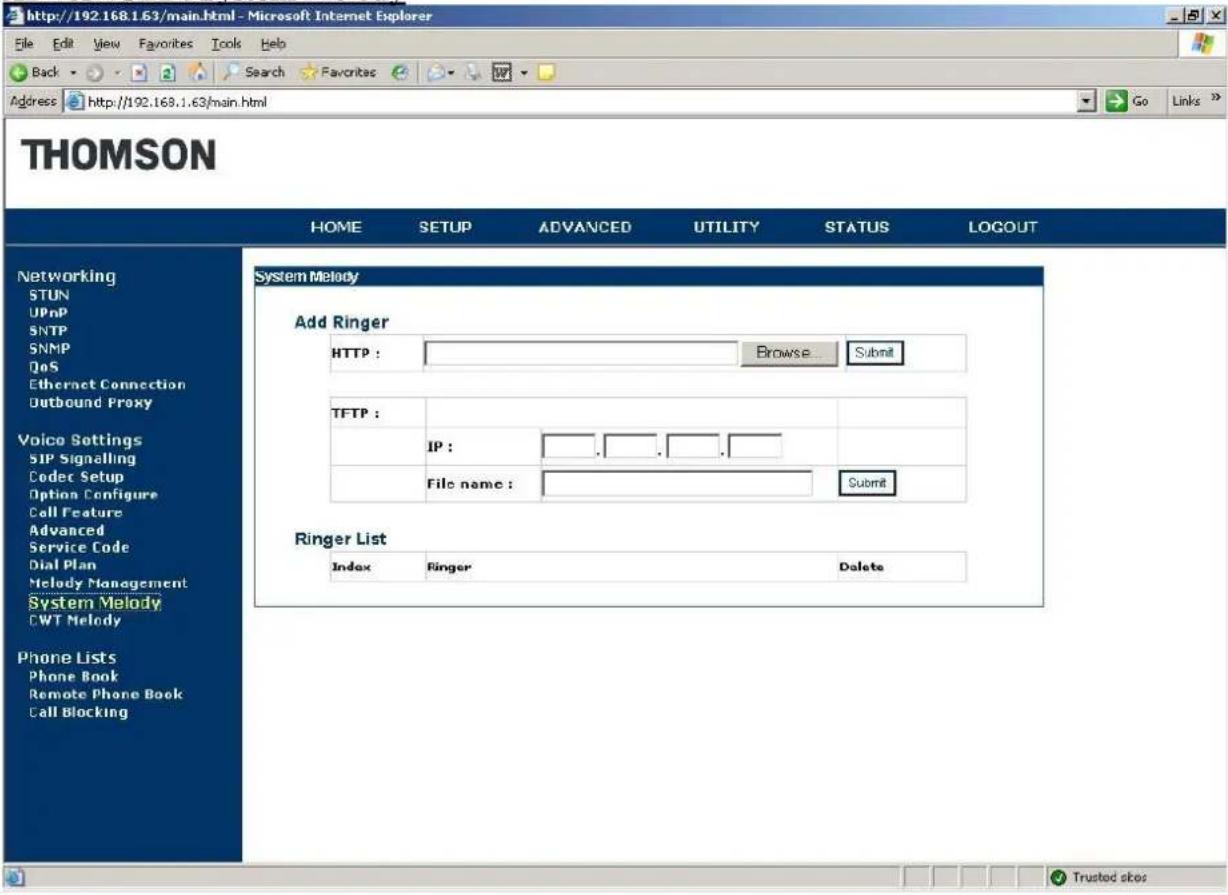1228x895 pixels.
Task: Click the HTTP file path field
Action: pos(582,353)
